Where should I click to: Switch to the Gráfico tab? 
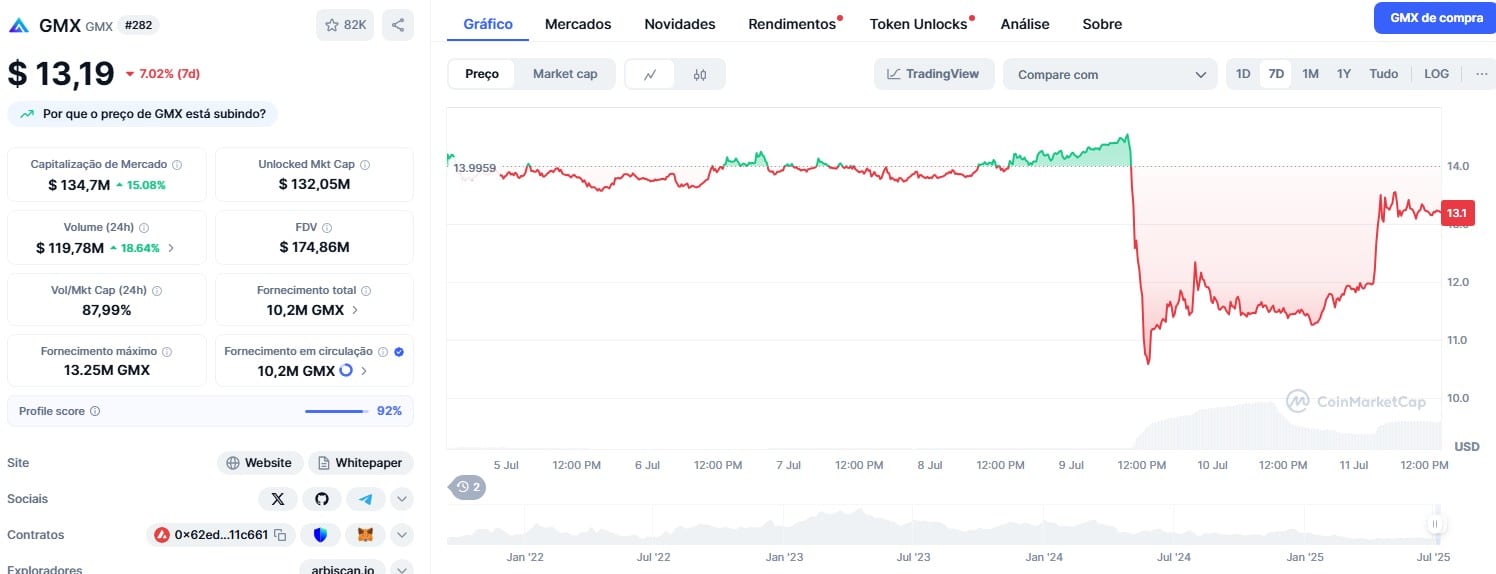[488, 23]
